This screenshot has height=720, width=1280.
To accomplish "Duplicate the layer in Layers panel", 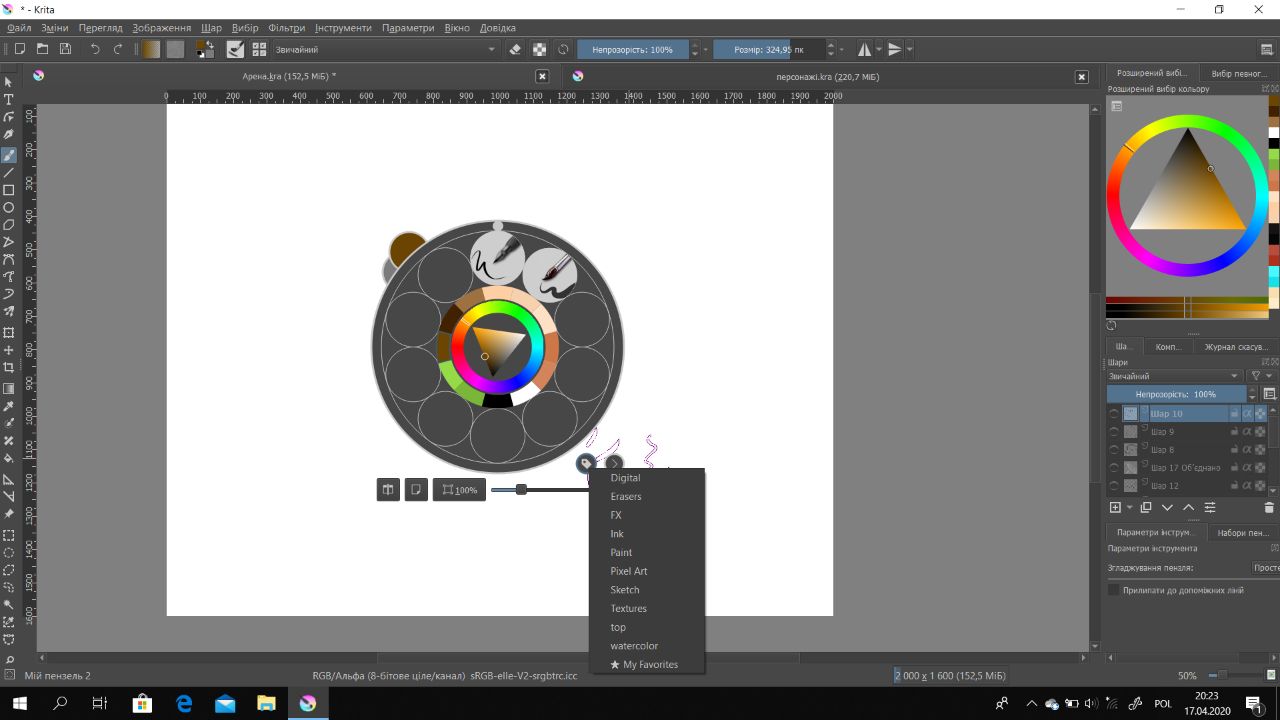I will pos(1146,508).
